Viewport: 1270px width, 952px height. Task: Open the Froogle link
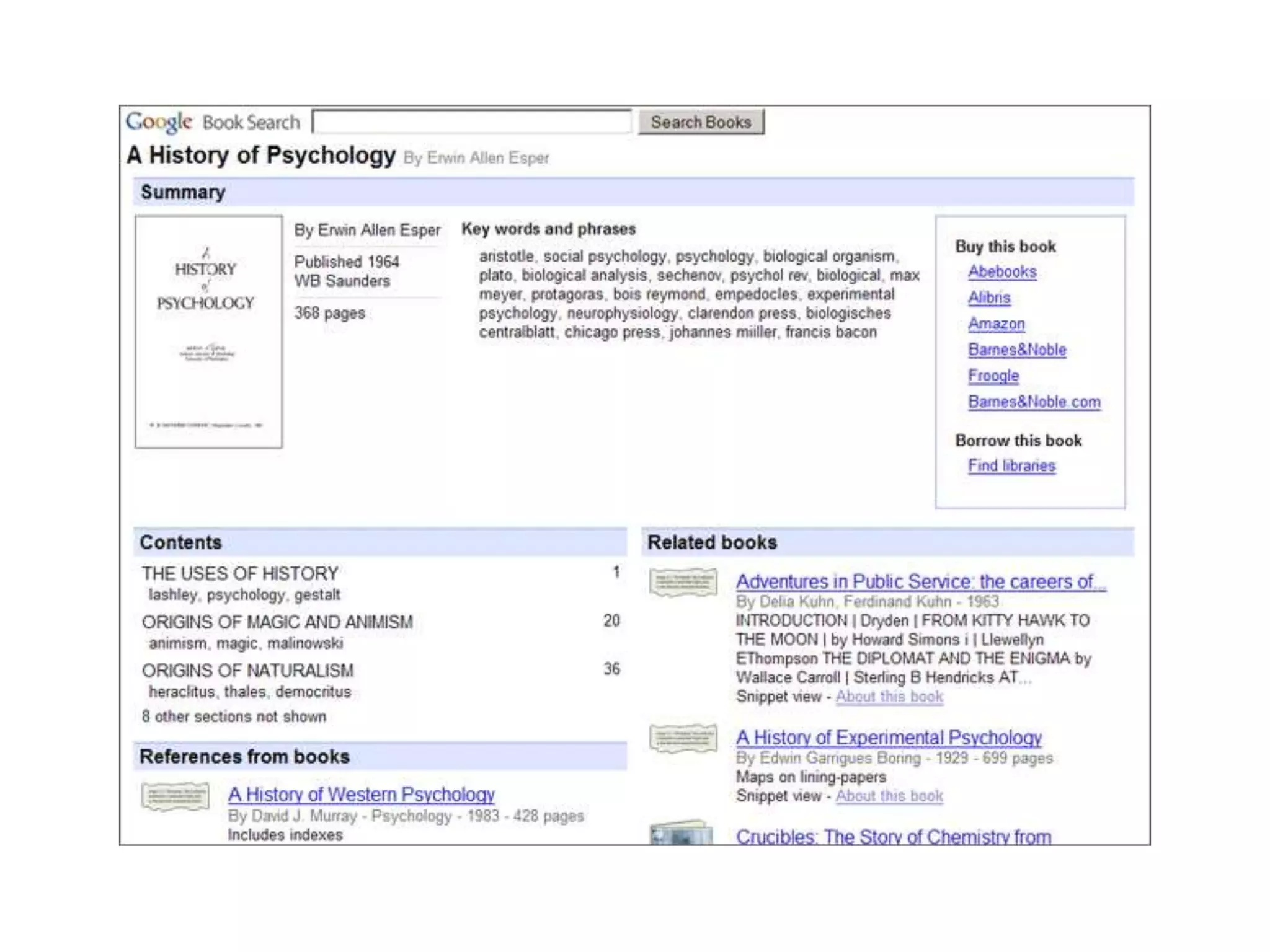[993, 376]
